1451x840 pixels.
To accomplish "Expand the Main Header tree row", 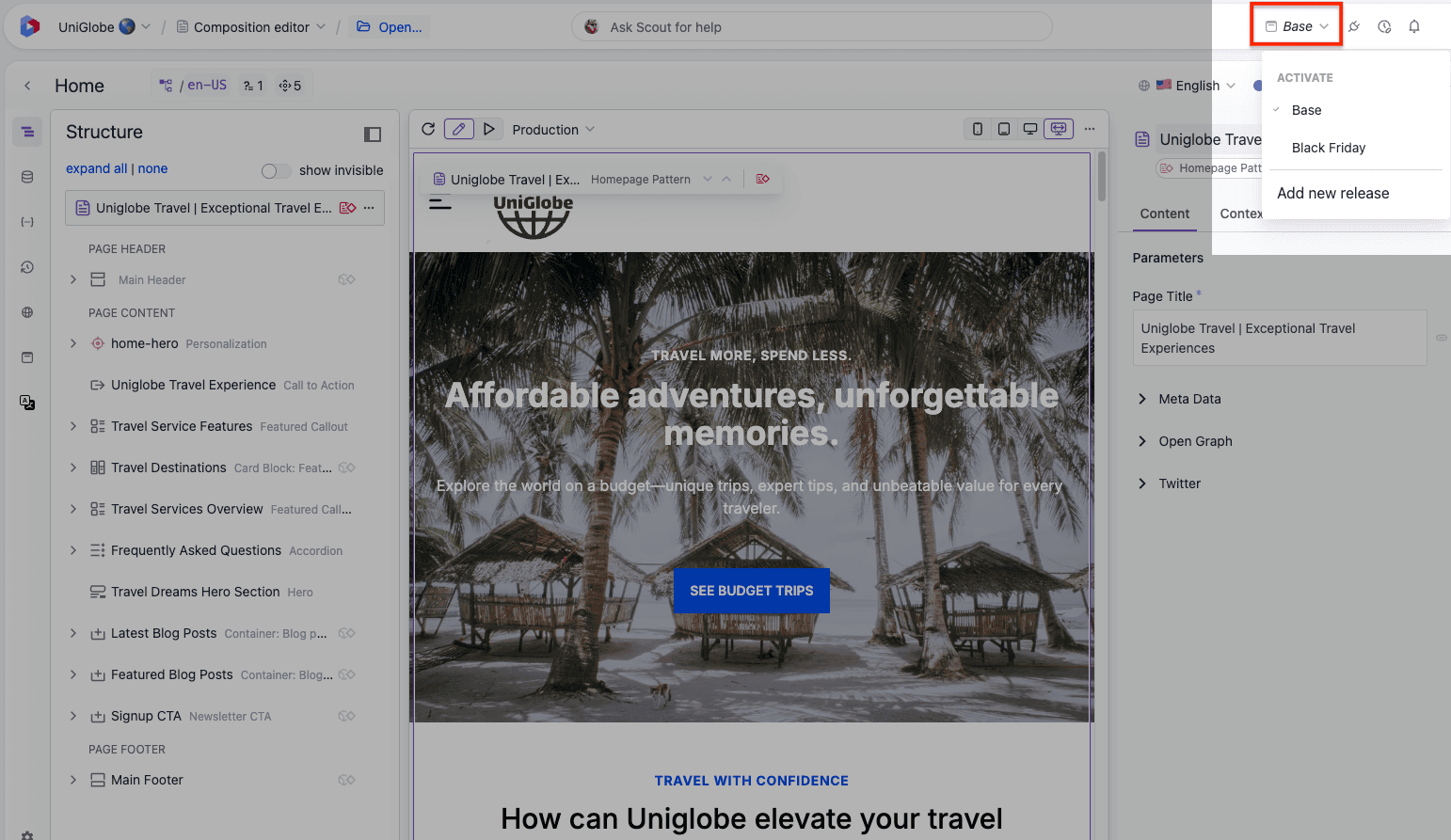I will (x=73, y=279).
